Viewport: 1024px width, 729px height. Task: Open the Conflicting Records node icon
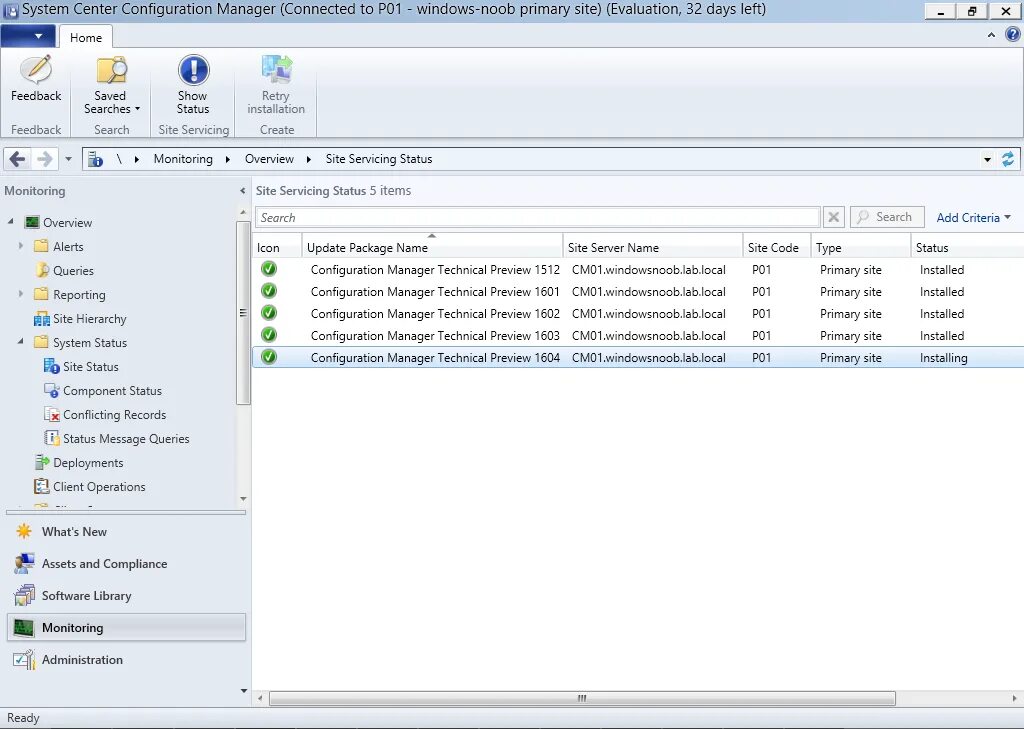52,415
